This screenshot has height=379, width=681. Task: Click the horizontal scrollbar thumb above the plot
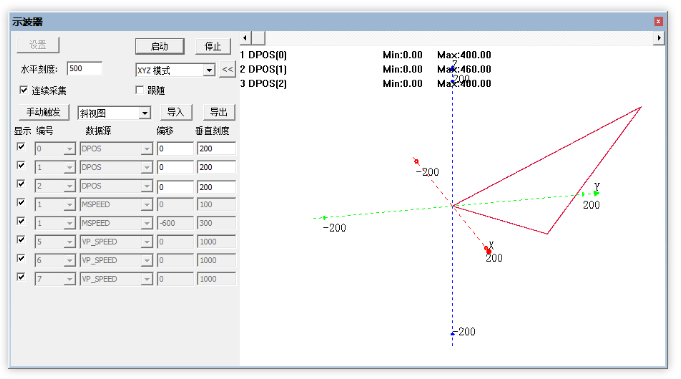pyautogui.click(x=258, y=38)
